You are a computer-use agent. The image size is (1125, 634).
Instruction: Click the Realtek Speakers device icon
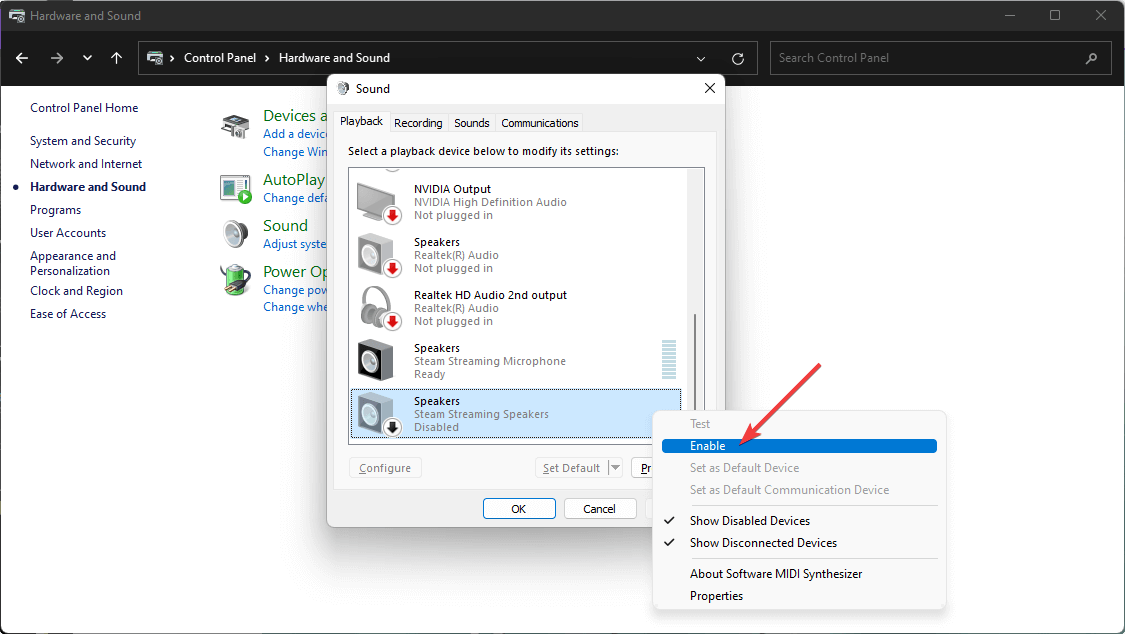tap(378, 255)
